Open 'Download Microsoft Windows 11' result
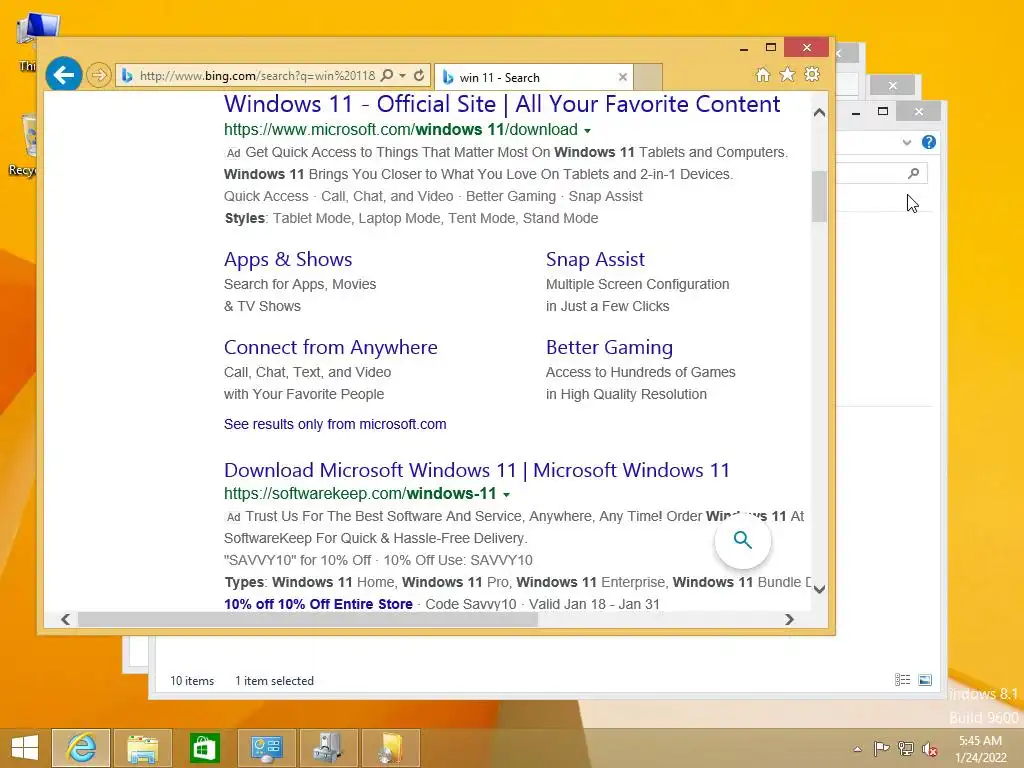1024x768 pixels. point(477,470)
